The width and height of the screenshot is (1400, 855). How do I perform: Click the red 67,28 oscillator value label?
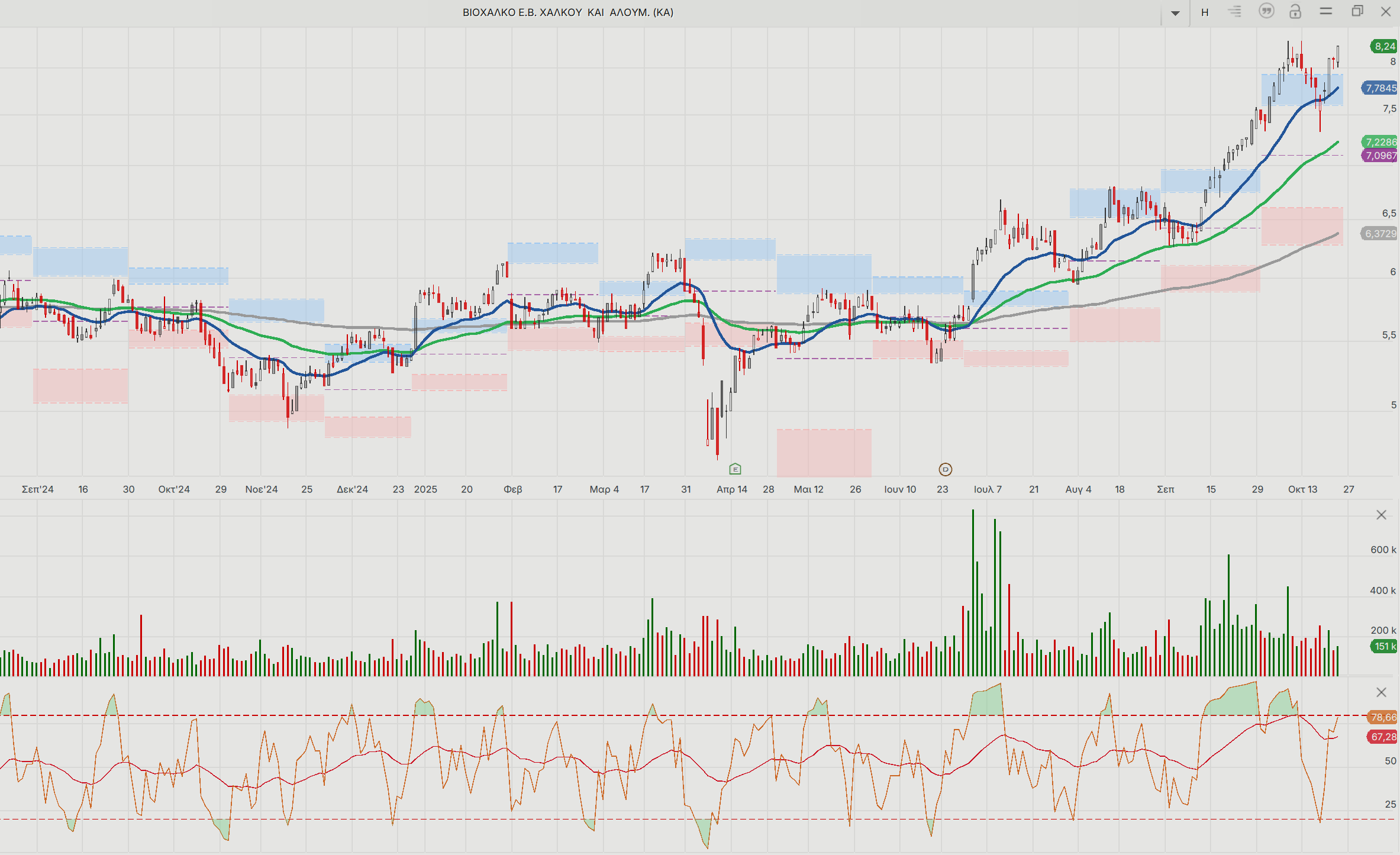coord(1383,737)
